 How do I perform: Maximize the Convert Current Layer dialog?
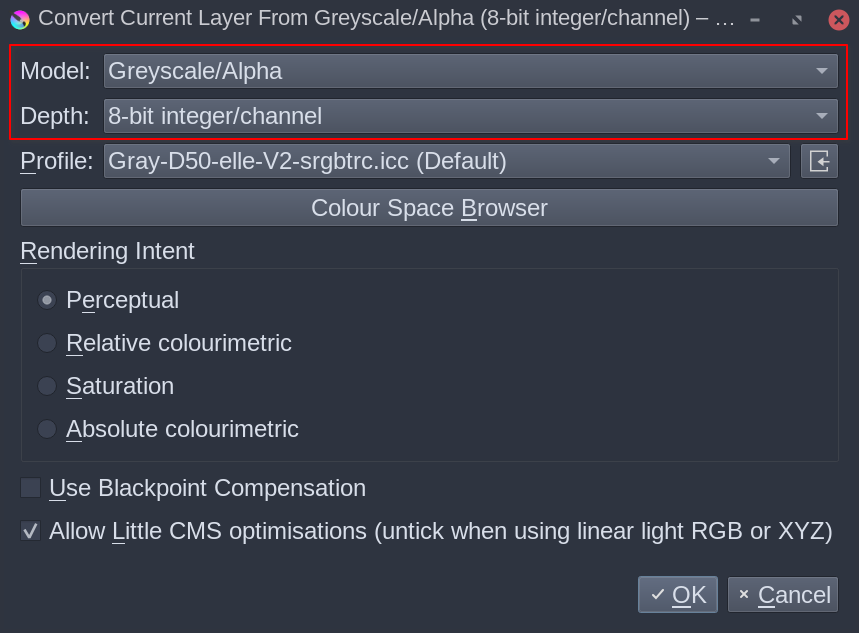click(x=797, y=19)
